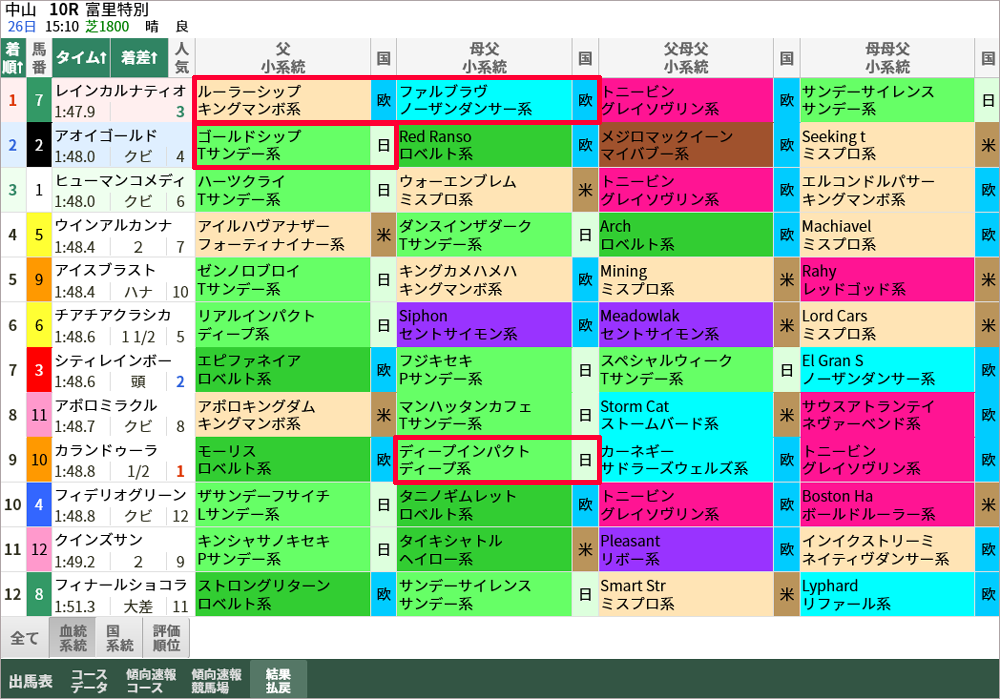Click horse name ヒューマンコメディ
This screenshot has height=699, width=1000.
pos(120,180)
